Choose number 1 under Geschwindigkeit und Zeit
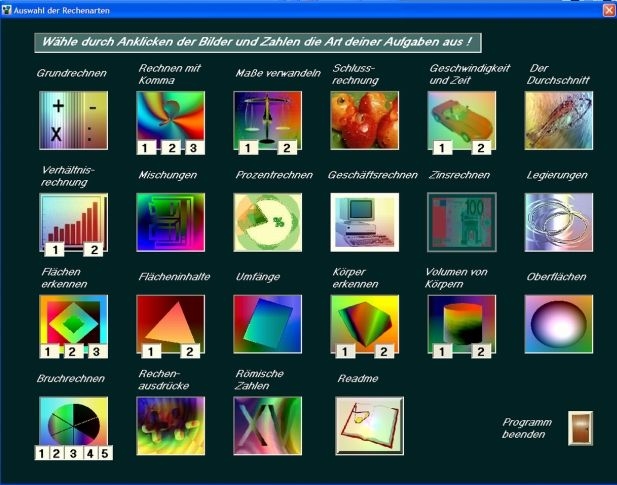The height and width of the screenshot is (485, 617). [441, 149]
